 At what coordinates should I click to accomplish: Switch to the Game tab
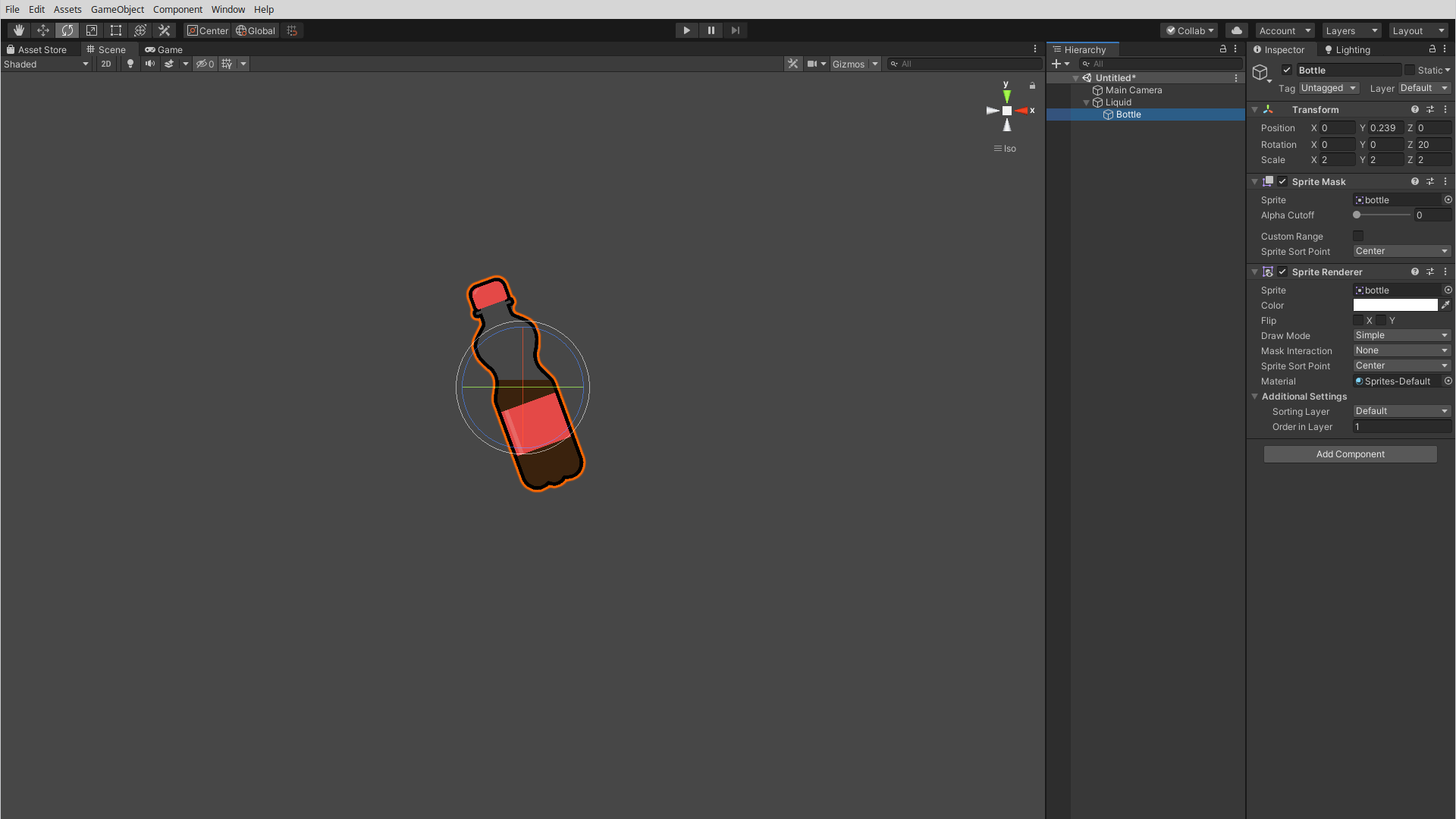pyautogui.click(x=164, y=49)
